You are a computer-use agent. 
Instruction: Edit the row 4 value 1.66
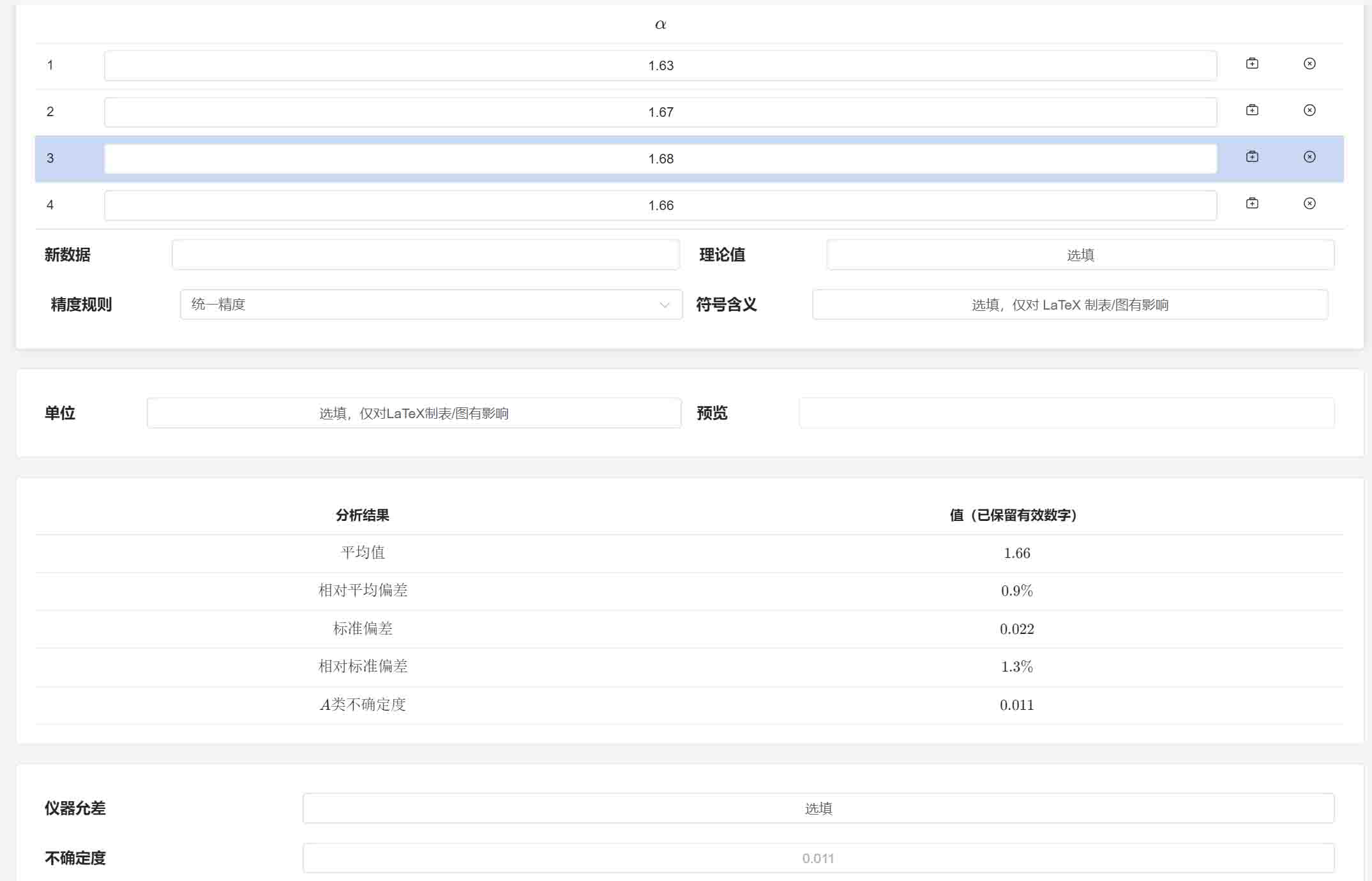coord(660,206)
